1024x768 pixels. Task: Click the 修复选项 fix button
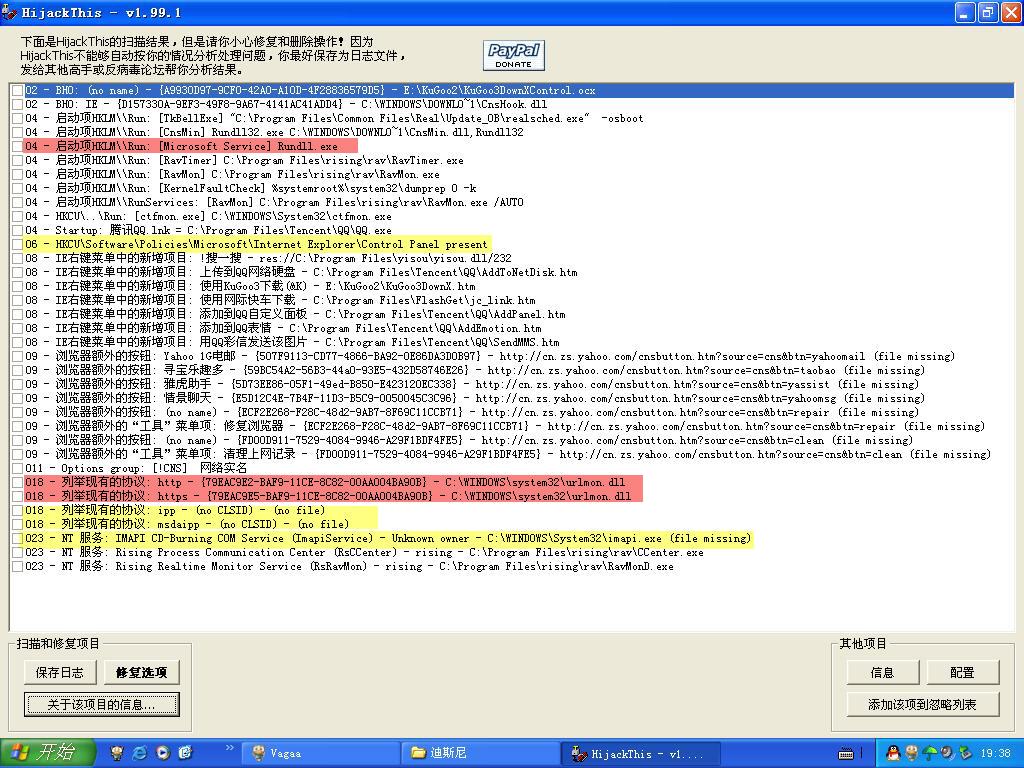tap(141, 672)
